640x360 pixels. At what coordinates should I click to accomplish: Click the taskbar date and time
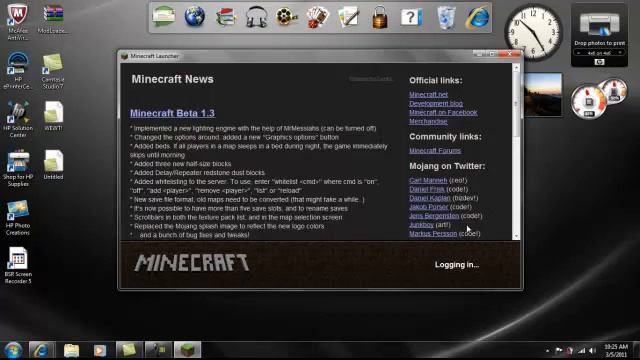pos(616,351)
